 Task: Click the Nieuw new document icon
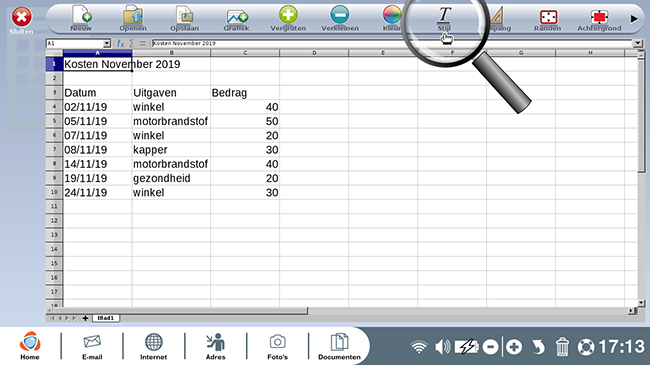(x=81, y=18)
